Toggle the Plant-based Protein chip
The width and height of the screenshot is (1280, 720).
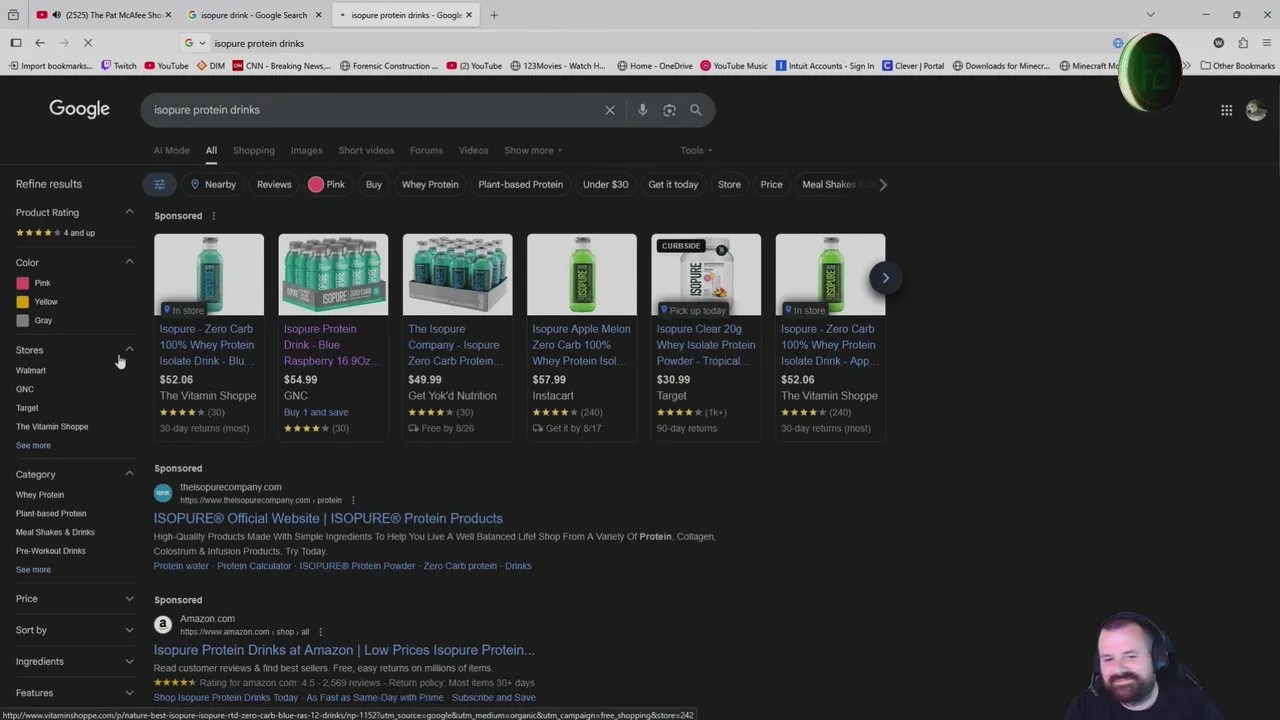pos(520,184)
